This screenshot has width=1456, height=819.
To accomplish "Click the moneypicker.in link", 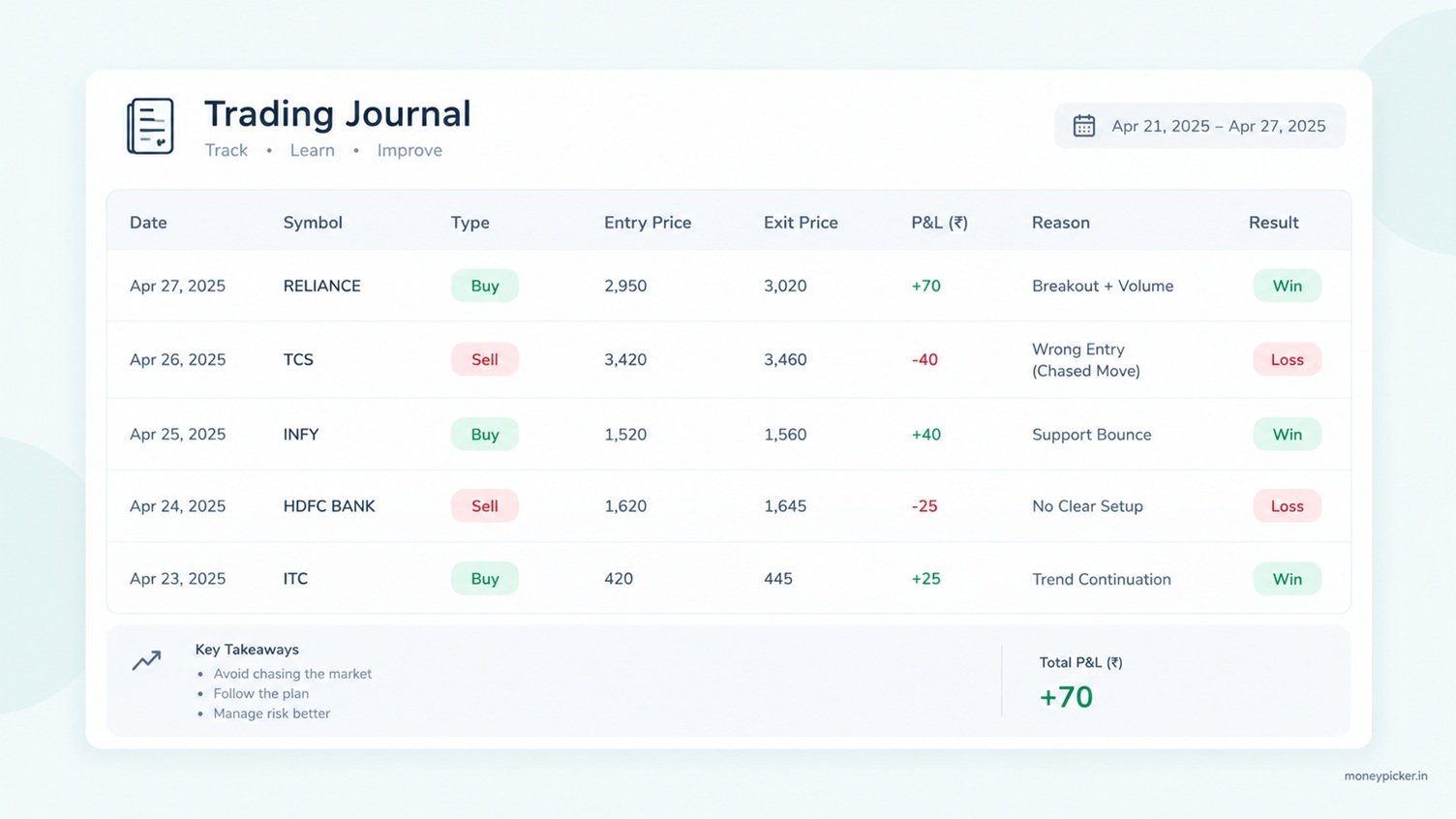I will pos(1385,775).
